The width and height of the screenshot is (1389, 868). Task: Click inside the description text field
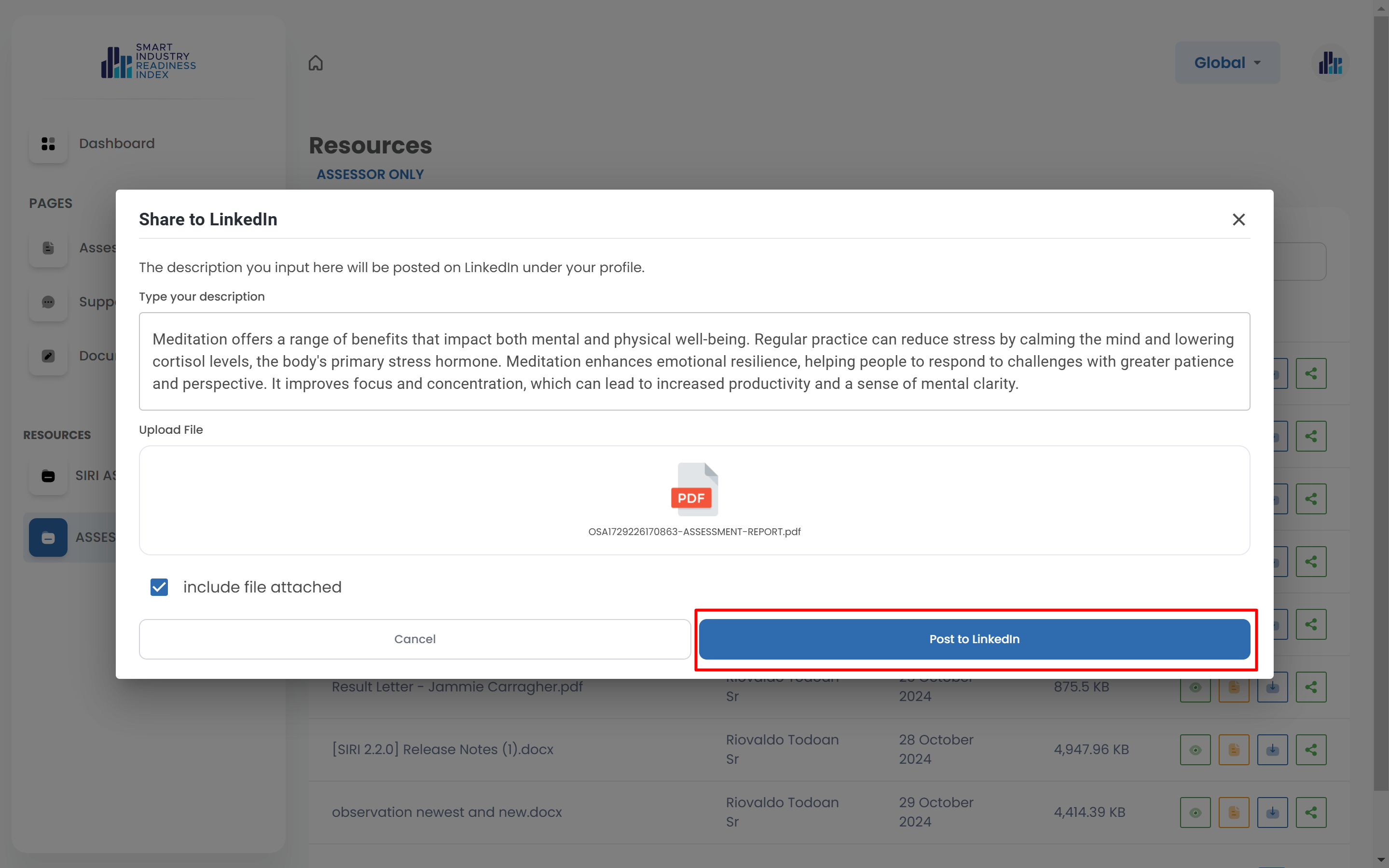coord(694,361)
